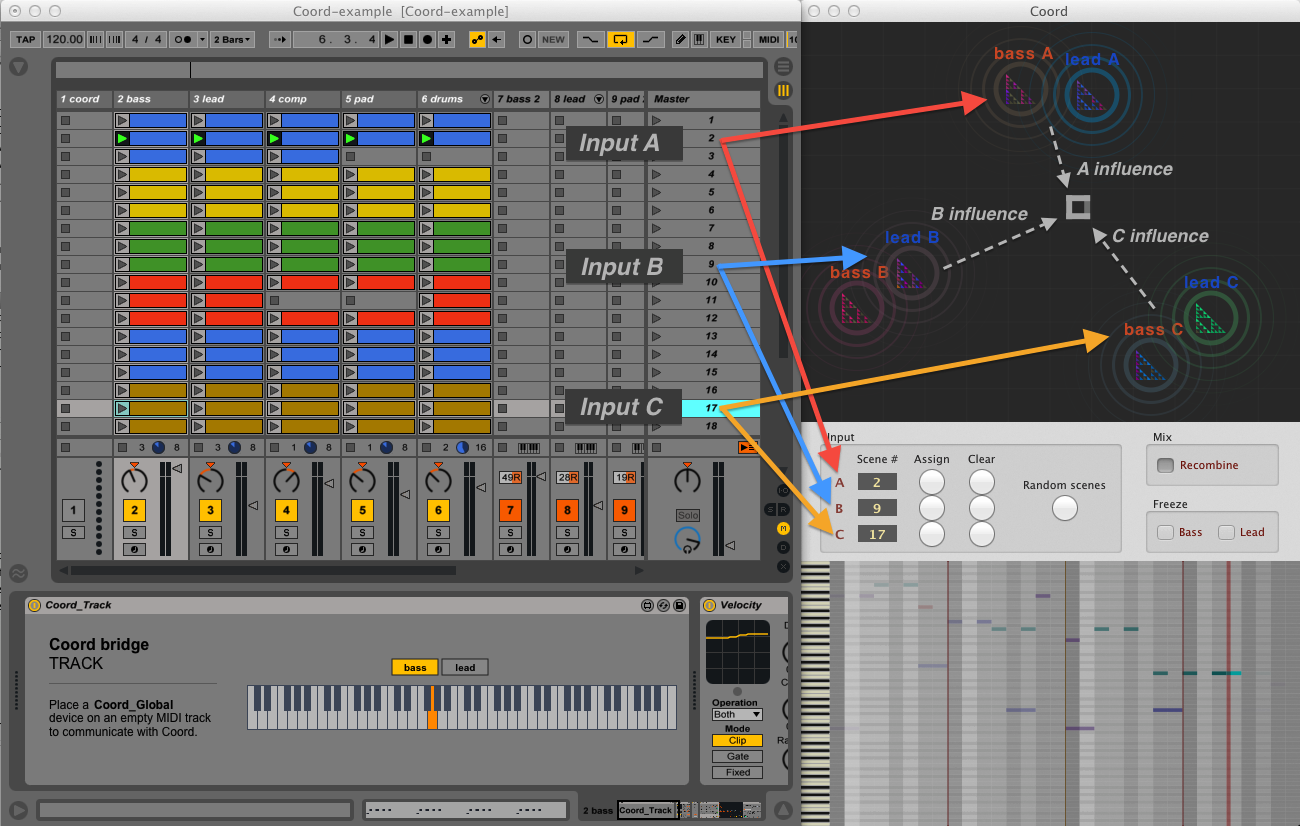Unfold the 6 drums group track

click(x=485, y=99)
